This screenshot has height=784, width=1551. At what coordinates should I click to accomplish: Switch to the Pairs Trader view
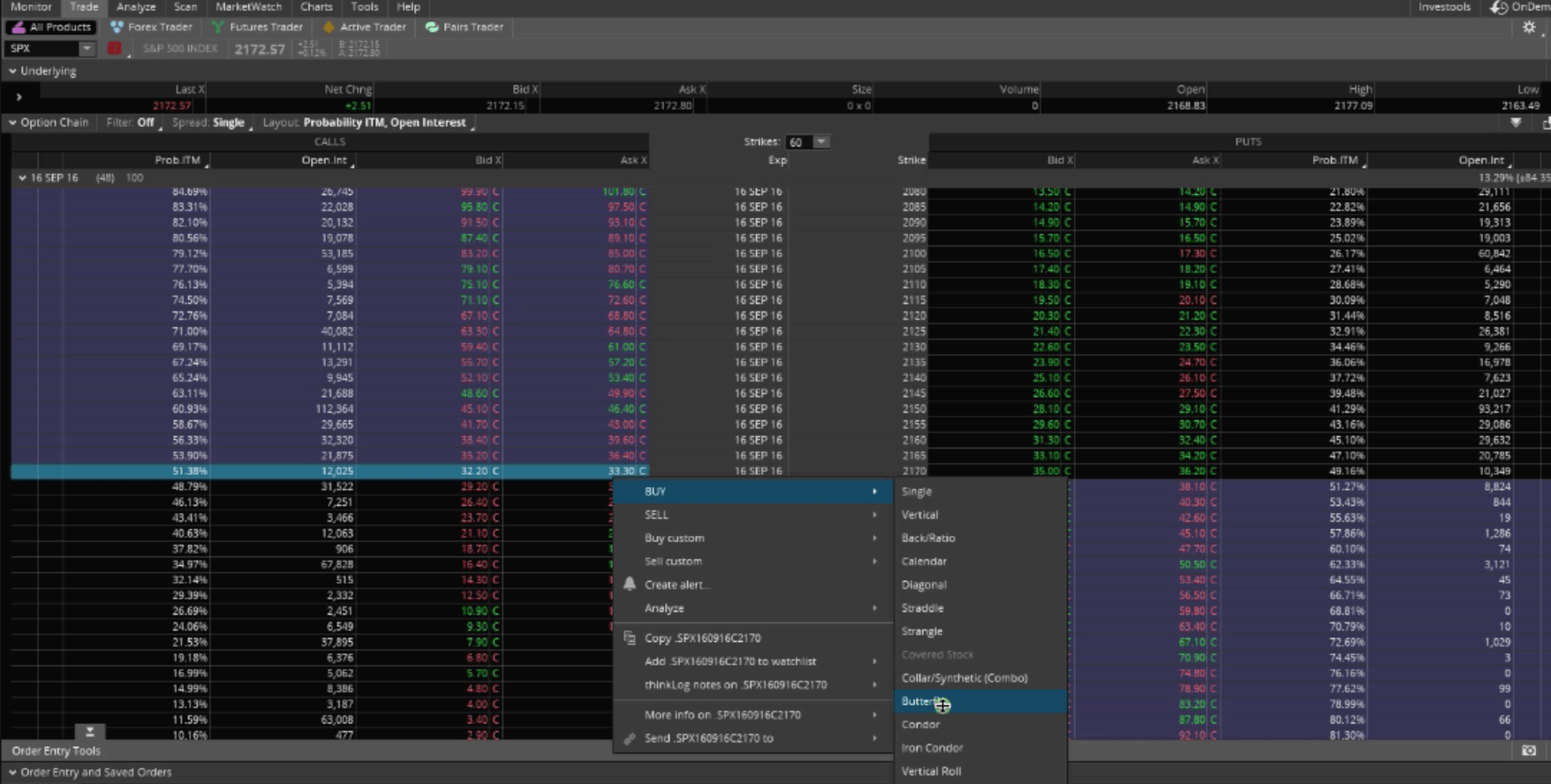coord(464,27)
